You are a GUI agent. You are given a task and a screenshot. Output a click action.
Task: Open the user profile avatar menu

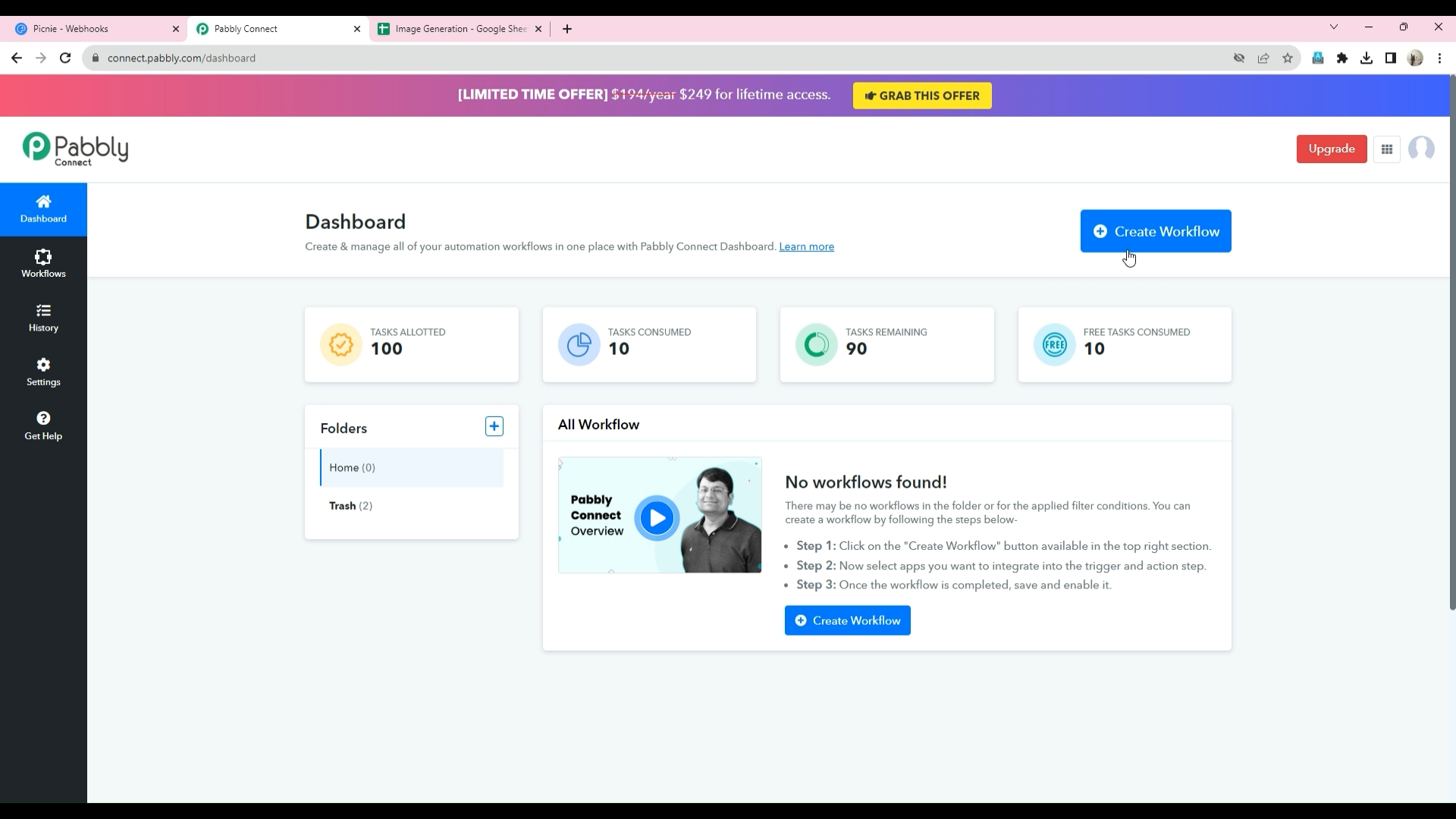pyautogui.click(x=1420, y=149)
